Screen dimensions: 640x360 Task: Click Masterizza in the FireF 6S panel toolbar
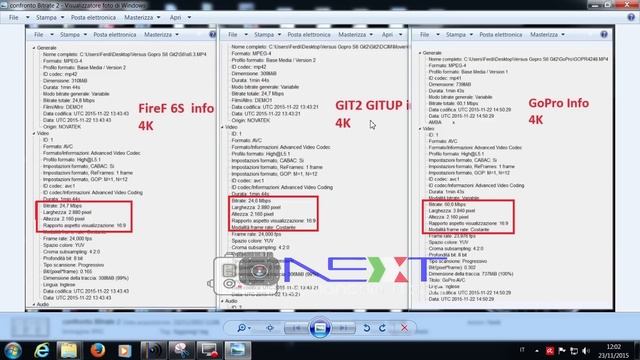(158, 35)
